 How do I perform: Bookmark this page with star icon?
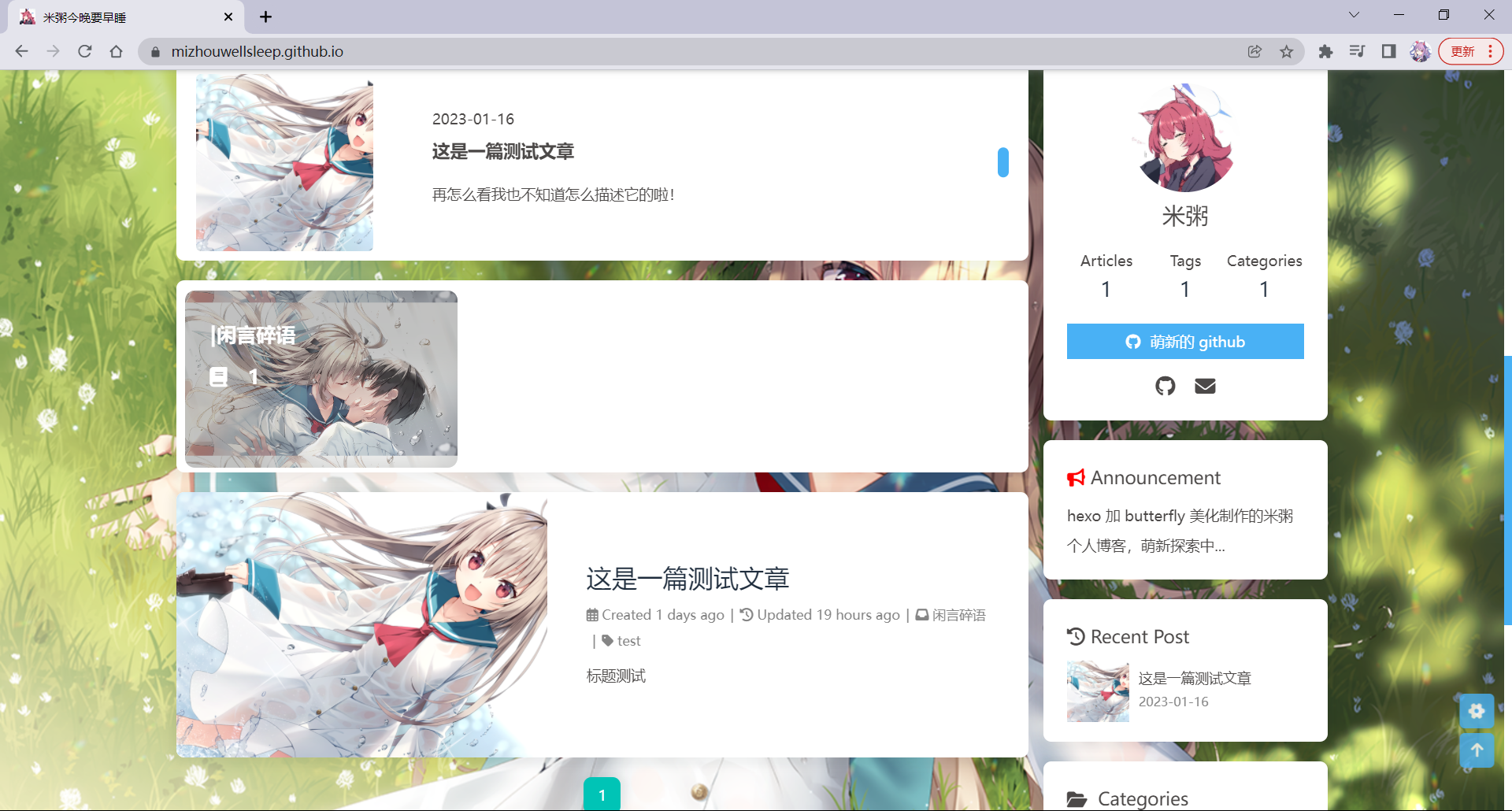pyautogui.click(x=1286, y=52)
